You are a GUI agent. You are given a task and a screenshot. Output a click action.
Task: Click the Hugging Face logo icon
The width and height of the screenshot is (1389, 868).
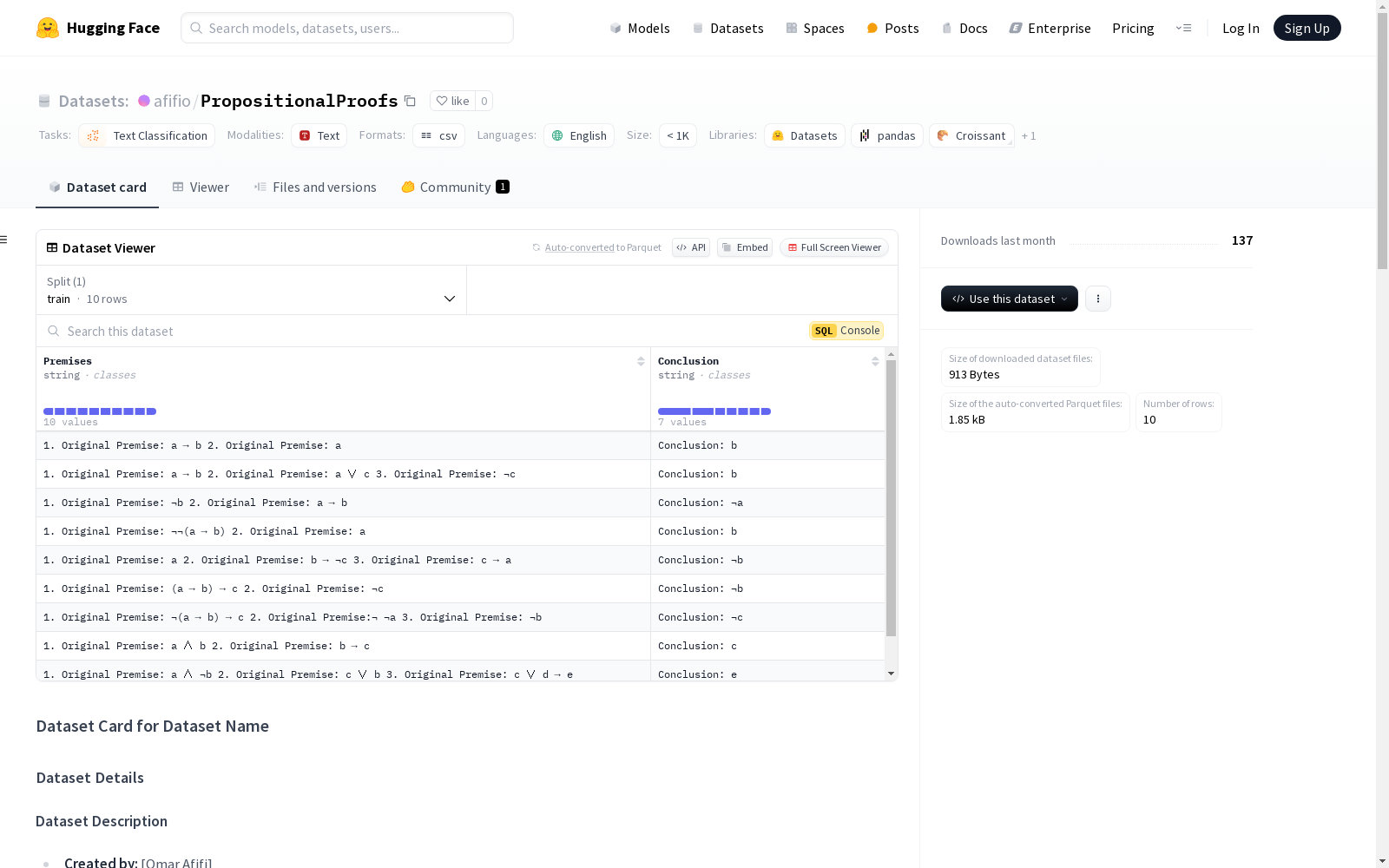tap(48, 28)
